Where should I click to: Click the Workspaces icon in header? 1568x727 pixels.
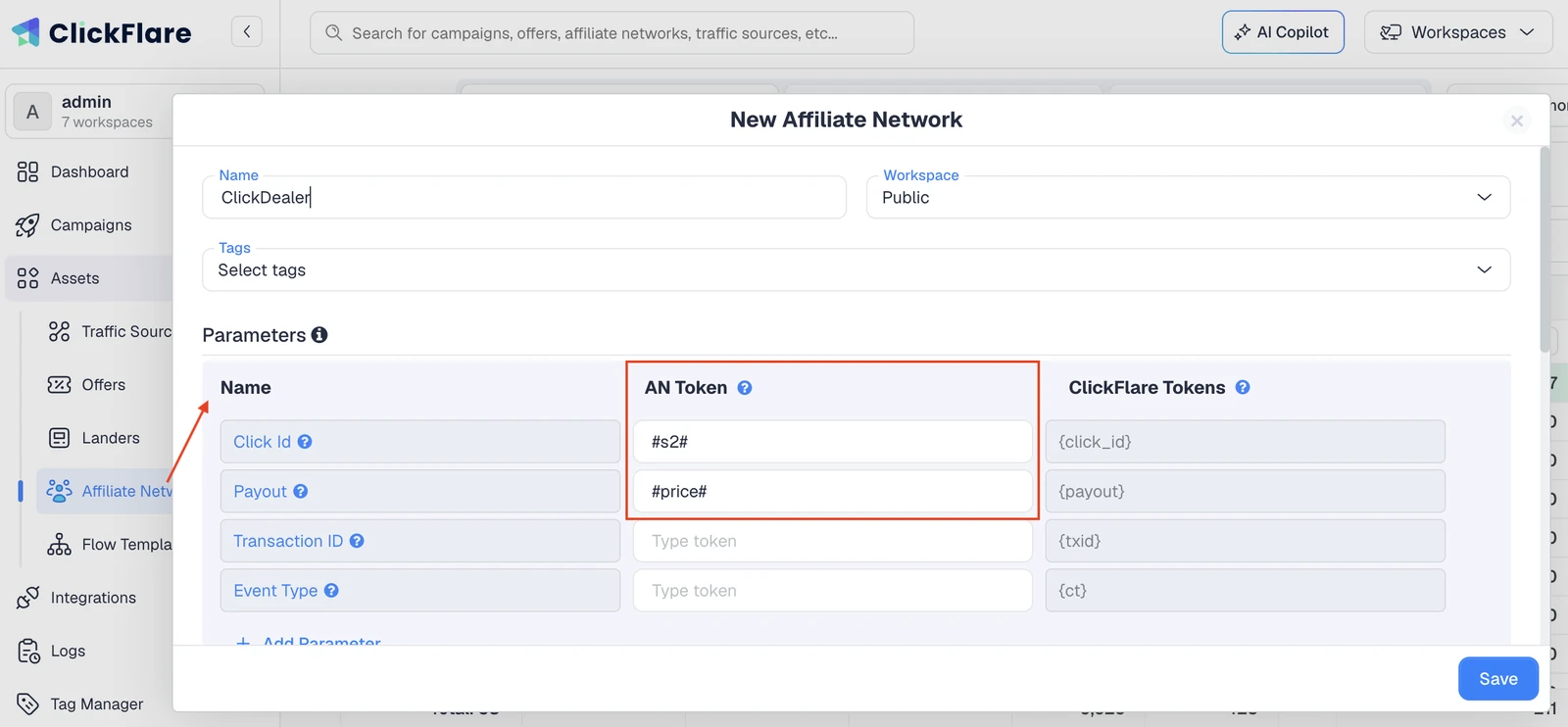coord(1391,32)
